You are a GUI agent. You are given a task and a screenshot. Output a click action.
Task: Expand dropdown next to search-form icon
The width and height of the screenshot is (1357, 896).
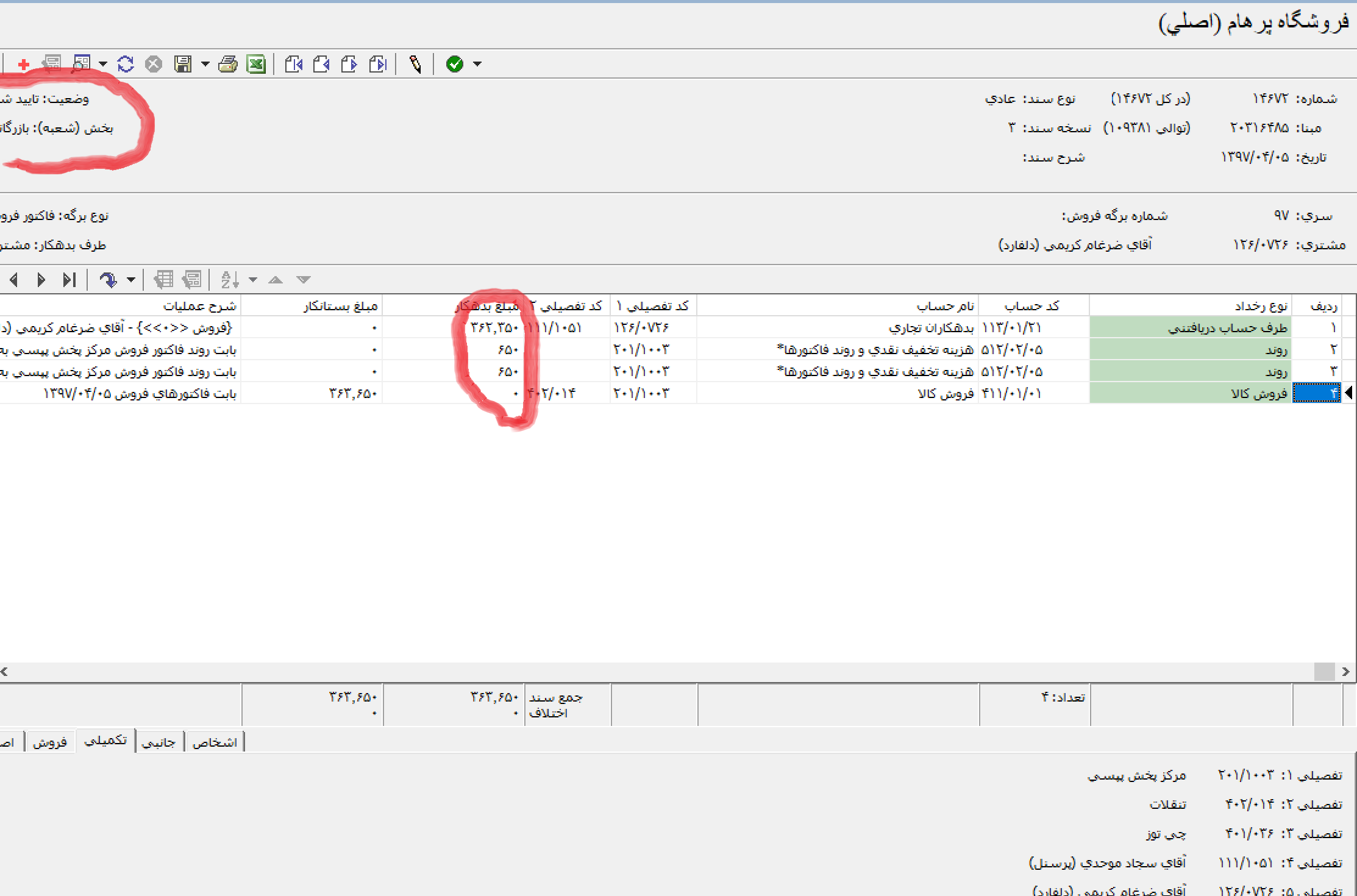click(103, 64)
